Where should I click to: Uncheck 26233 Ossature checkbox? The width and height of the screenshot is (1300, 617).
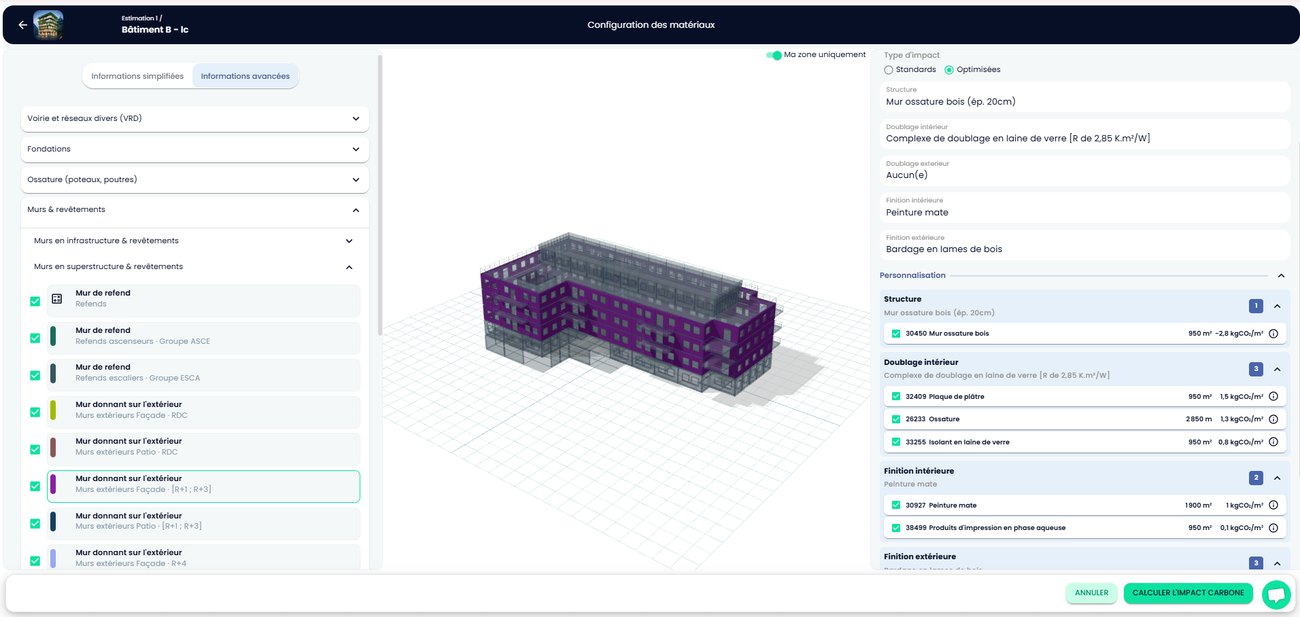[x=896, y=419]
